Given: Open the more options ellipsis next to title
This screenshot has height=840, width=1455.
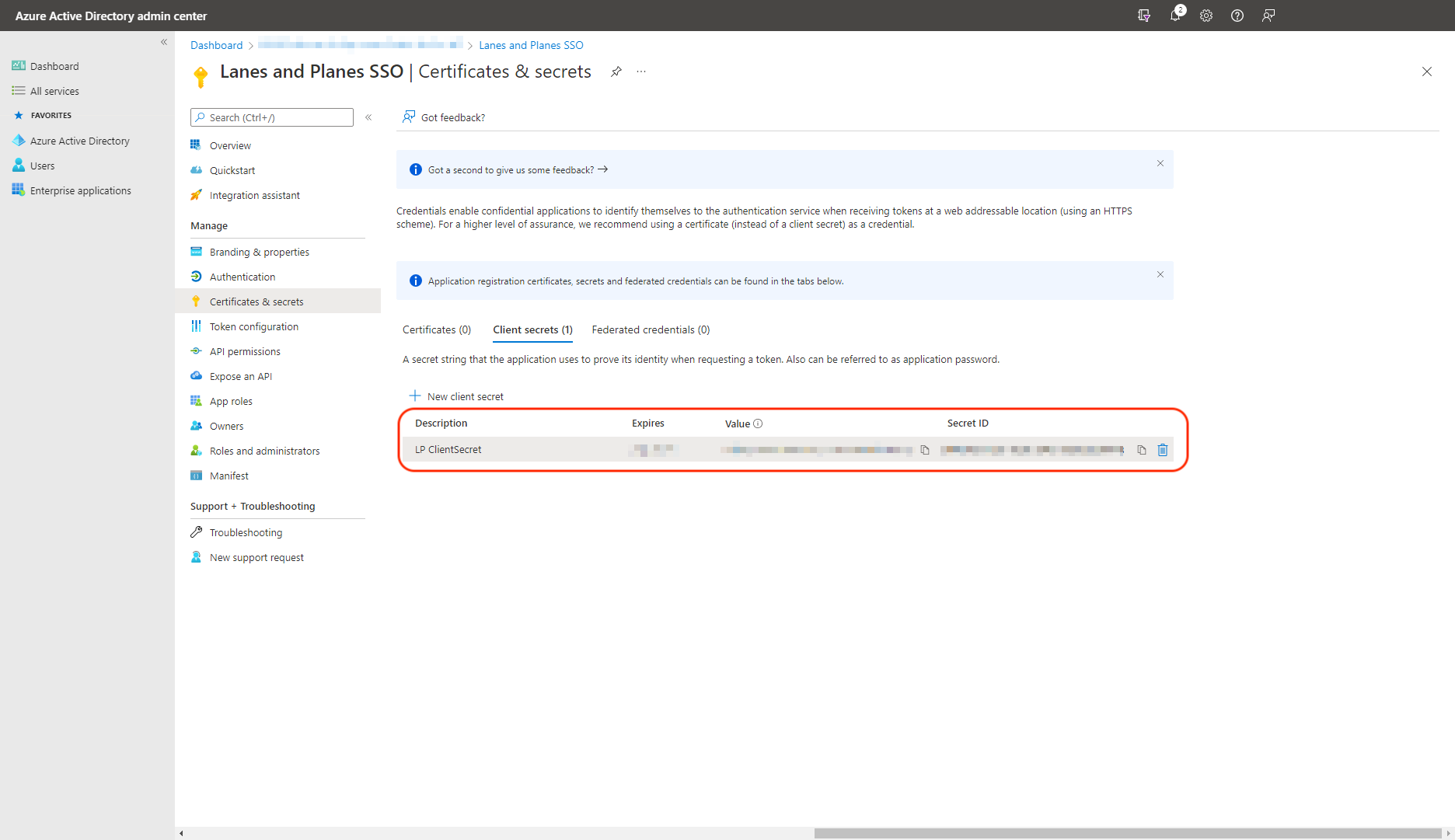Looking at the screenshot, I should [x=641, y=71].
